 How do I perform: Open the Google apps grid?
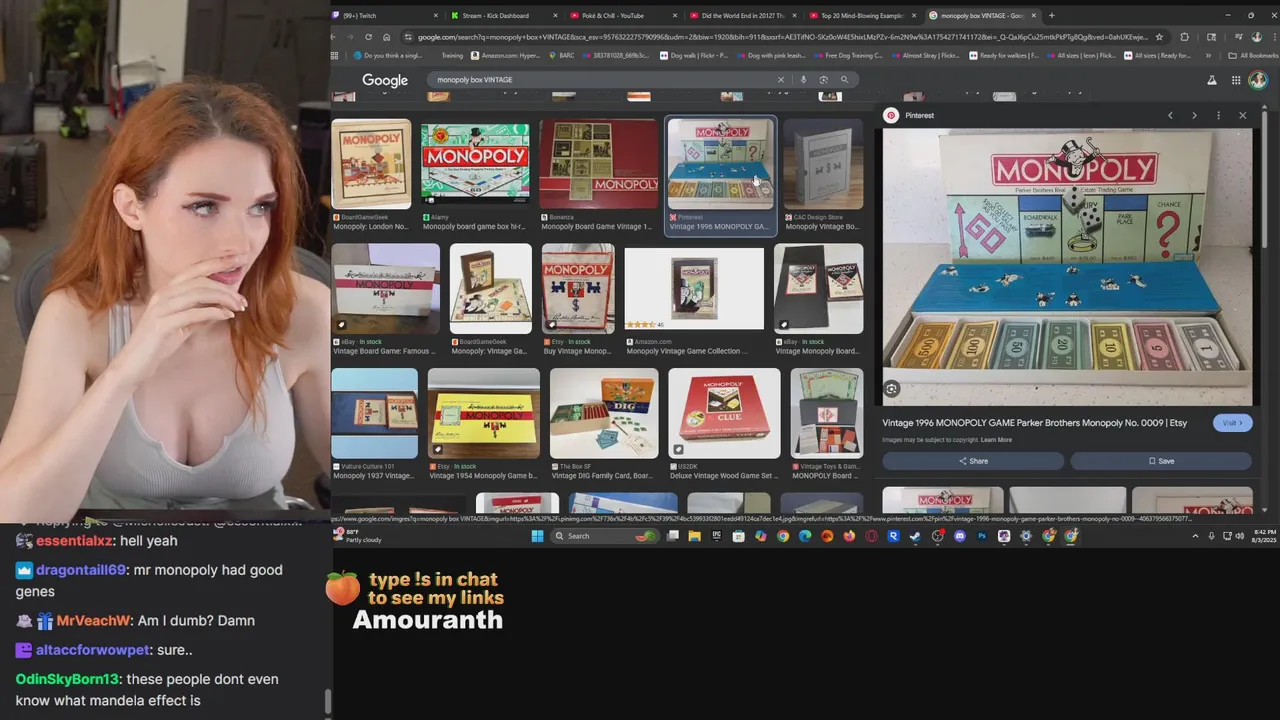coord(1236,80)
